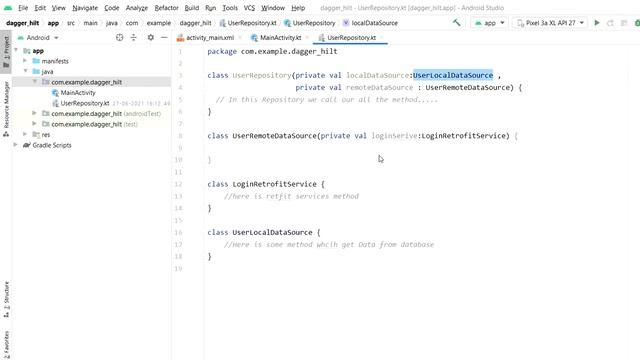The width and height of the screenshot is (640, 360).
Task: Open the Refactor menu
Action: [x=166, y=8]
